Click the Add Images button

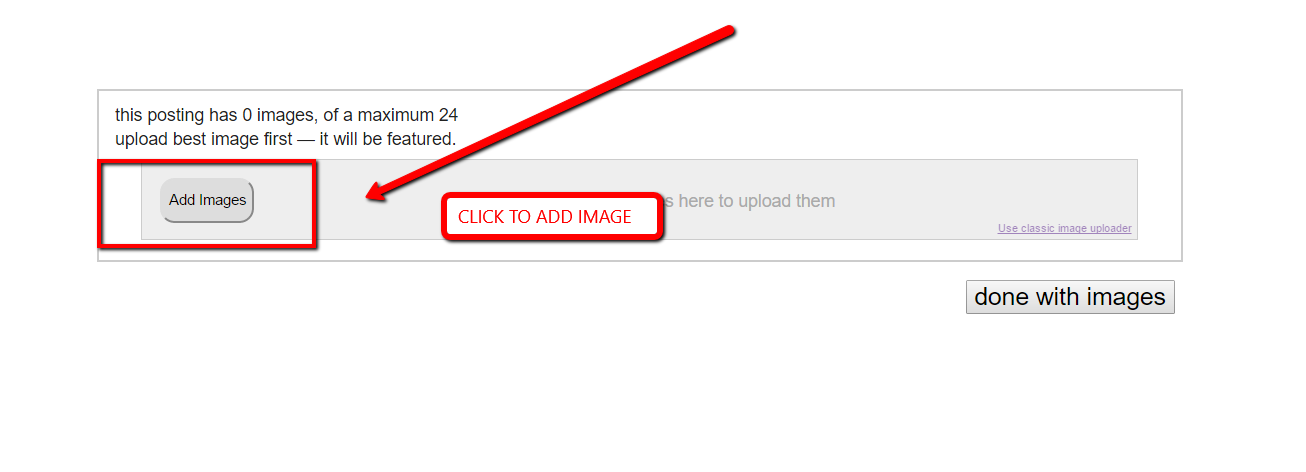[x=207, y=200]
